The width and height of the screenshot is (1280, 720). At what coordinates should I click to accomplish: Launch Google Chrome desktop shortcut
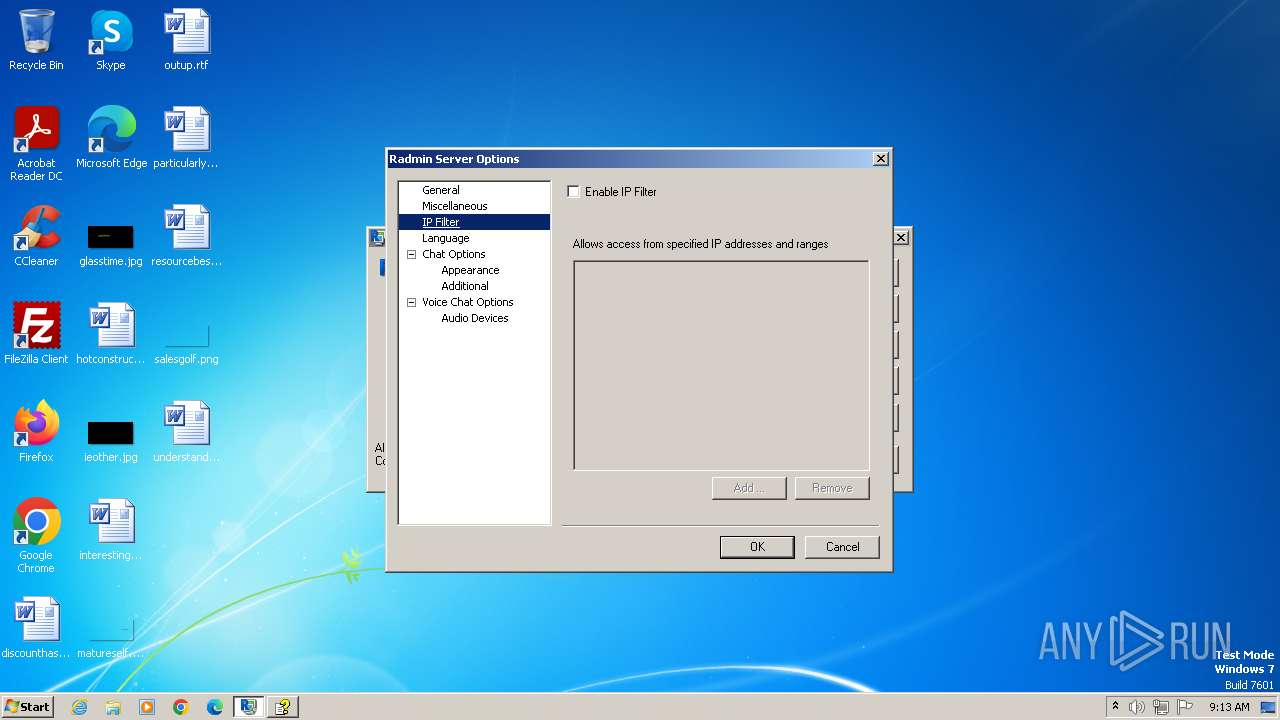tap(36, 535)
